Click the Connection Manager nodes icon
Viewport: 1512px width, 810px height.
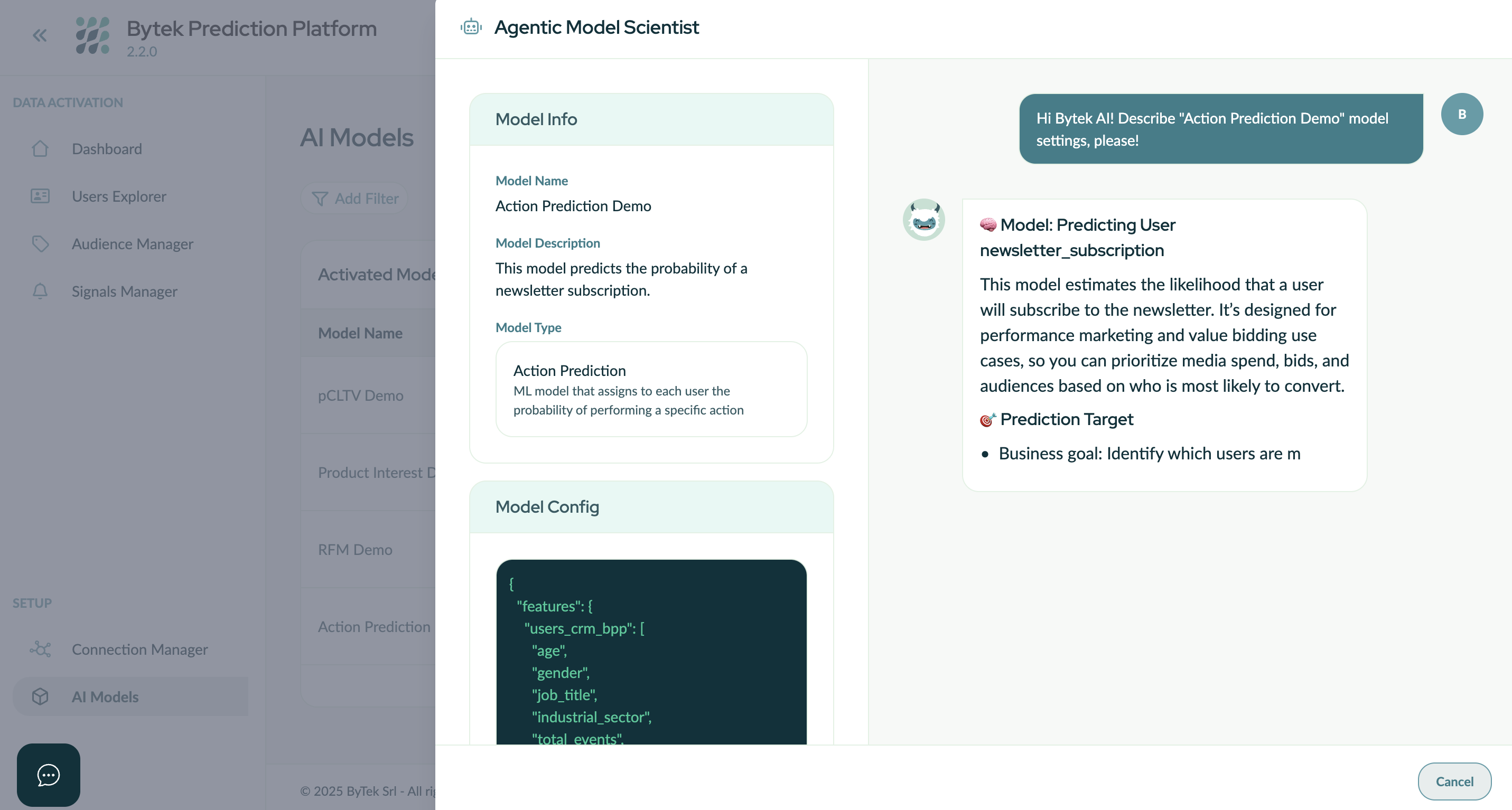pyautogui.click(x=40, y=649)
